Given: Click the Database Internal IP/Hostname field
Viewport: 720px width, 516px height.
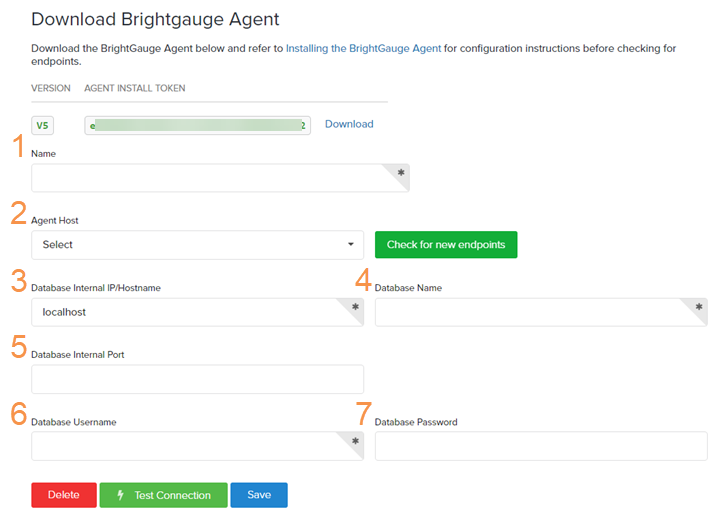Looking at the screenshot, I should [197, 312].
